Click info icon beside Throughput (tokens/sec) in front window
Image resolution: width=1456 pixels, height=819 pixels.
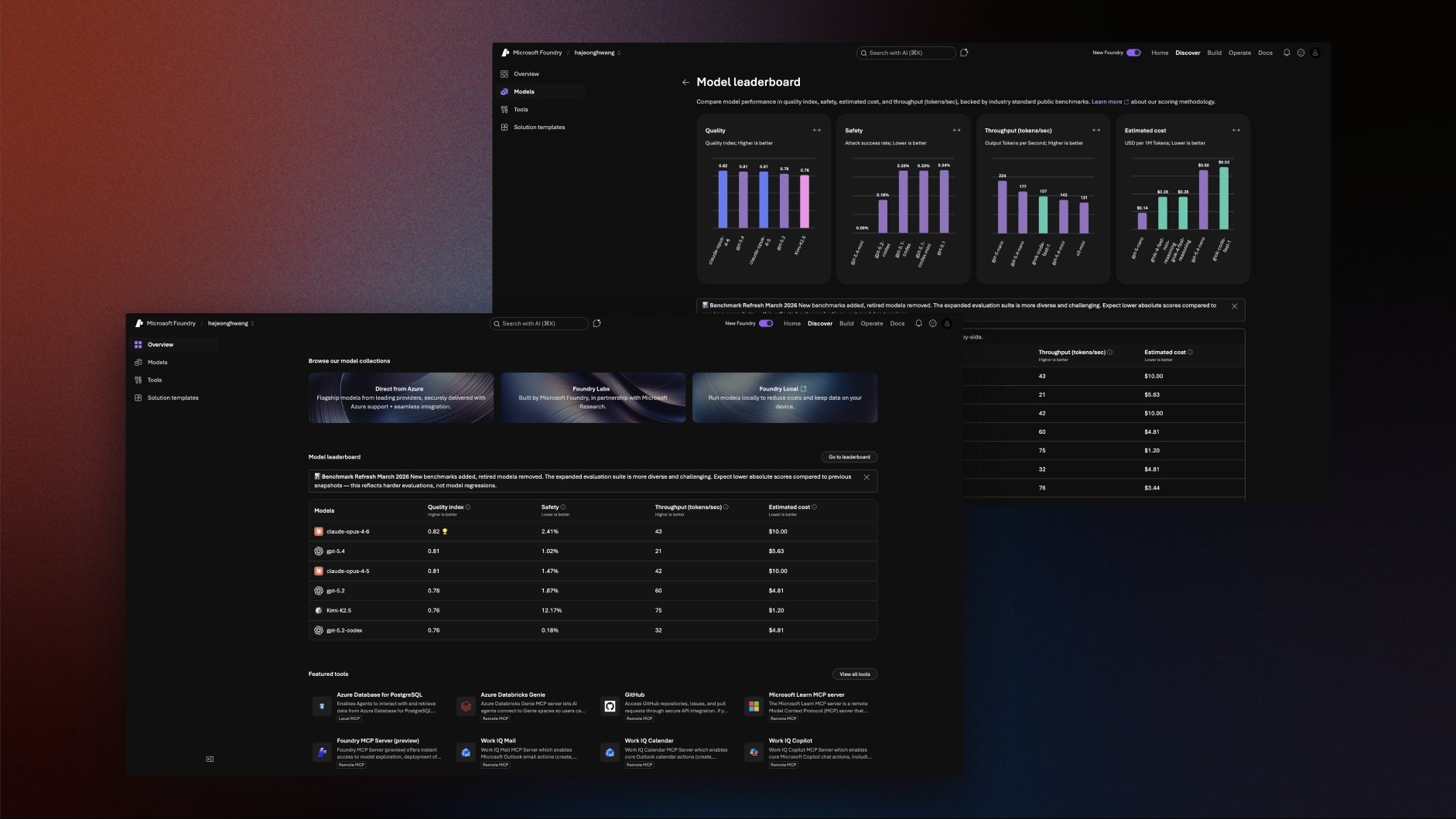pyautogui.click(x=726, y=507)
